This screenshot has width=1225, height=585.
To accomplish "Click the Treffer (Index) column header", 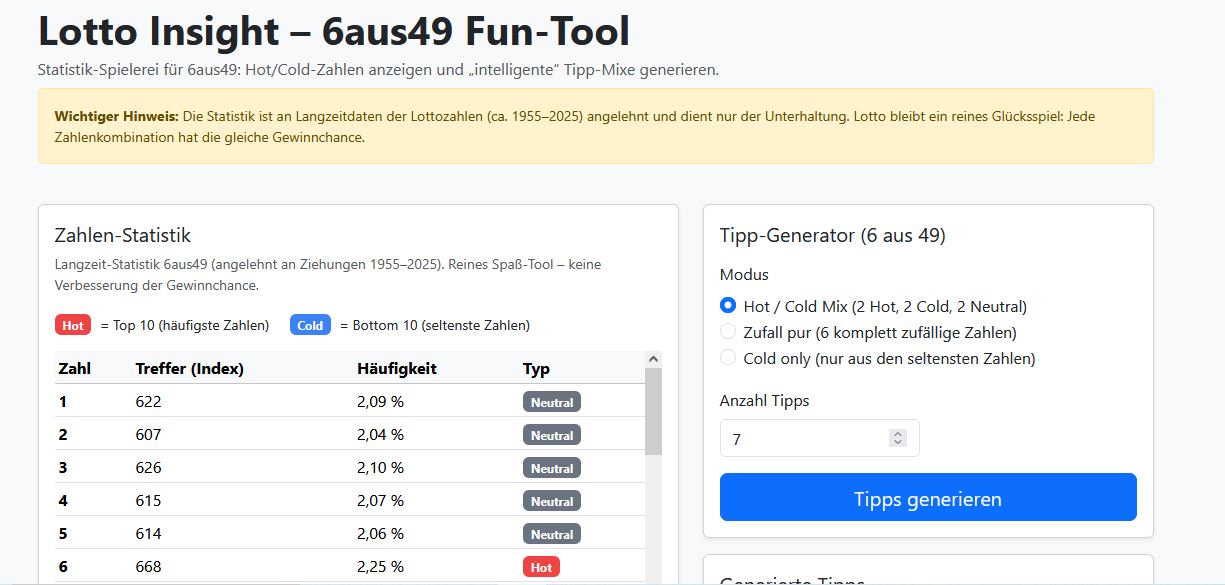I will pyautogui.click(x=190, y=368).
